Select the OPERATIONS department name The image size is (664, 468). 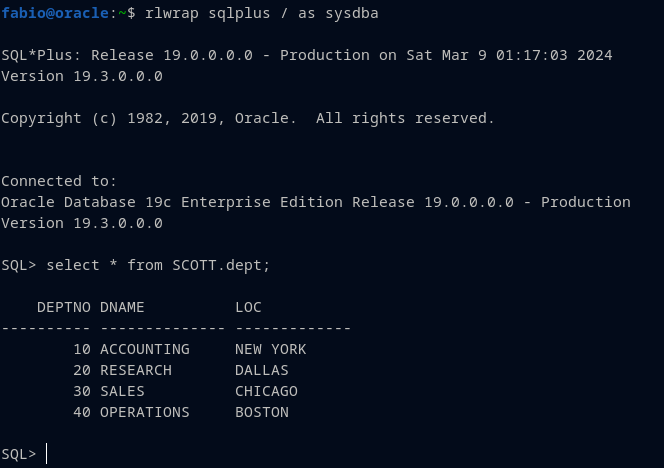click(x=144, y=412)
